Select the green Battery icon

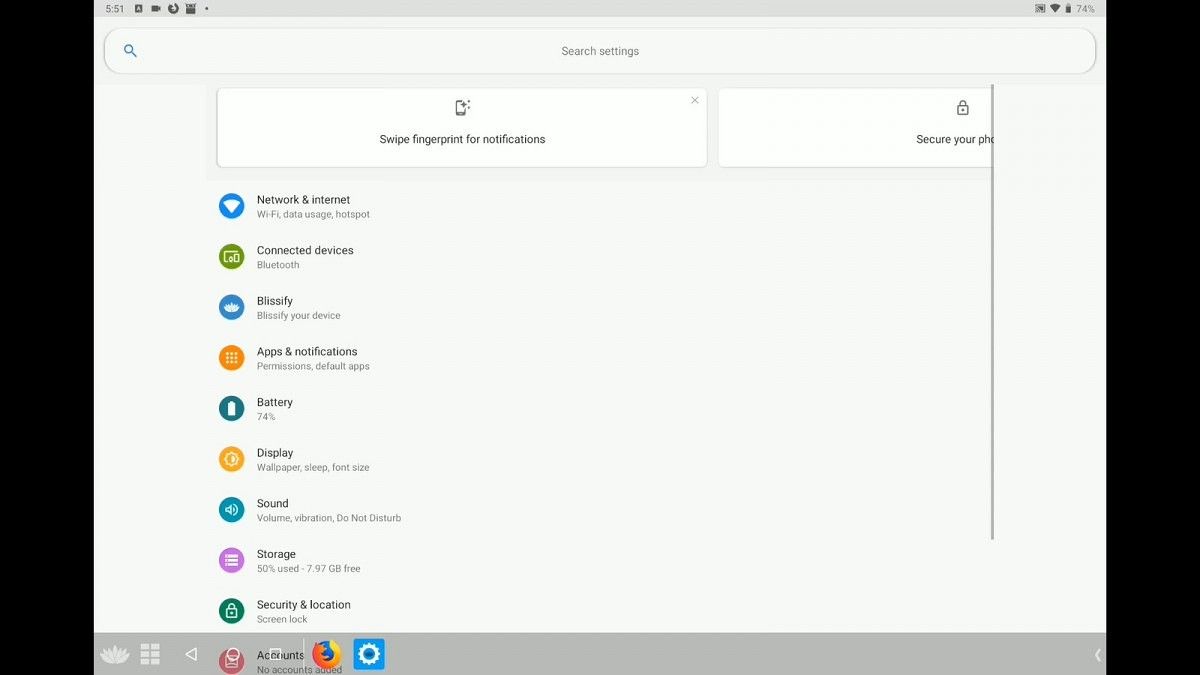point(231,408)
